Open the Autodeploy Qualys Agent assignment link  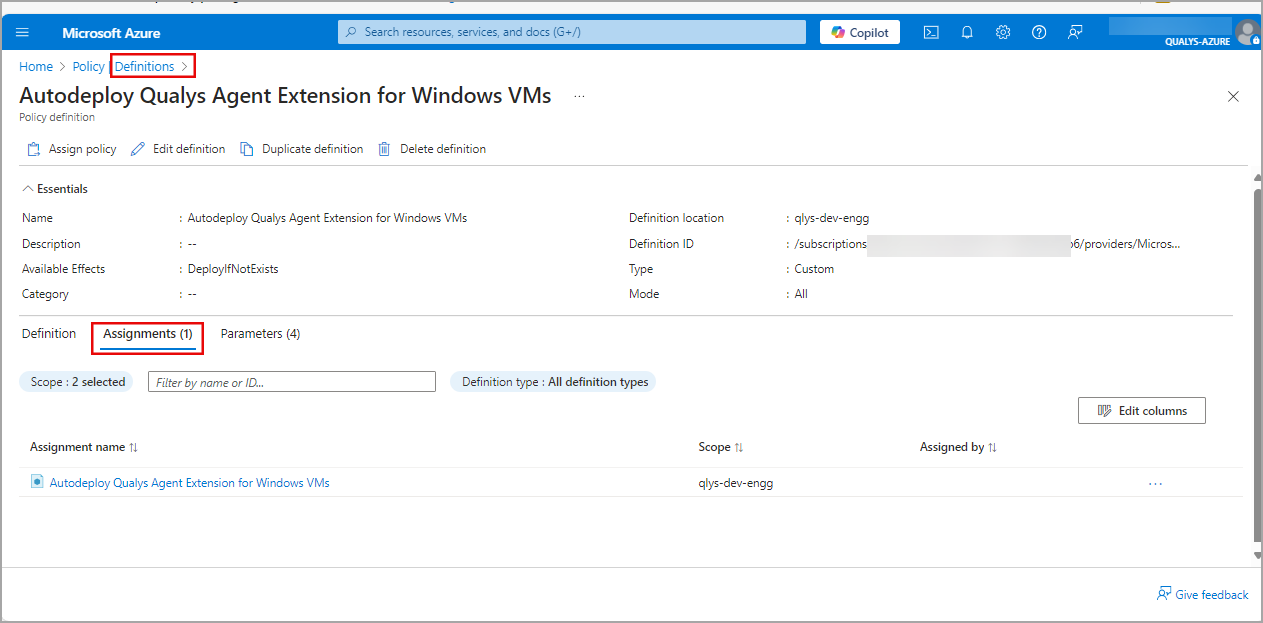[189, 483]
